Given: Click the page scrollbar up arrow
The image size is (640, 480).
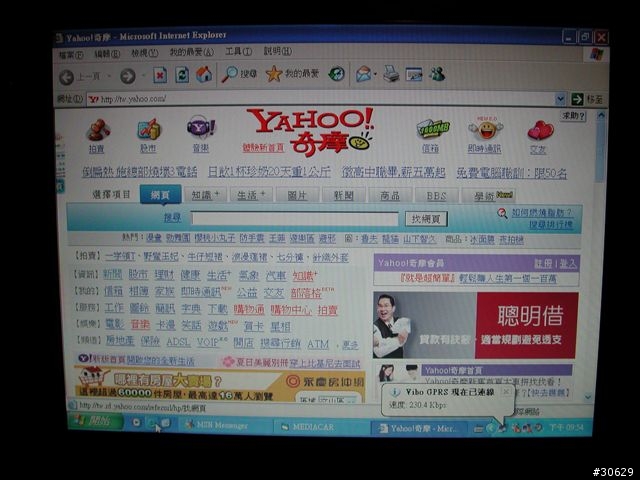Looking at the screenshot, I should [x=600, y=116].
